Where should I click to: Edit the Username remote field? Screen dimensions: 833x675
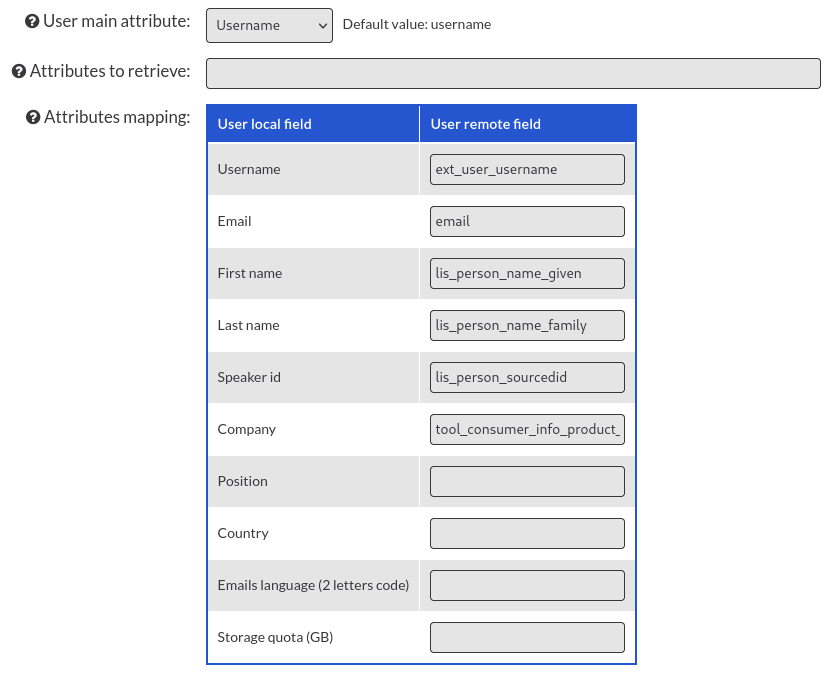click(527, 169)
